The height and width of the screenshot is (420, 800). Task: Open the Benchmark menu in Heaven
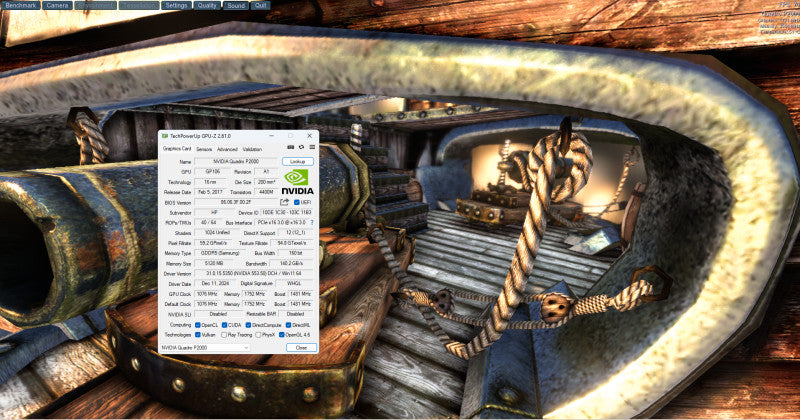[x=20, y=5]
